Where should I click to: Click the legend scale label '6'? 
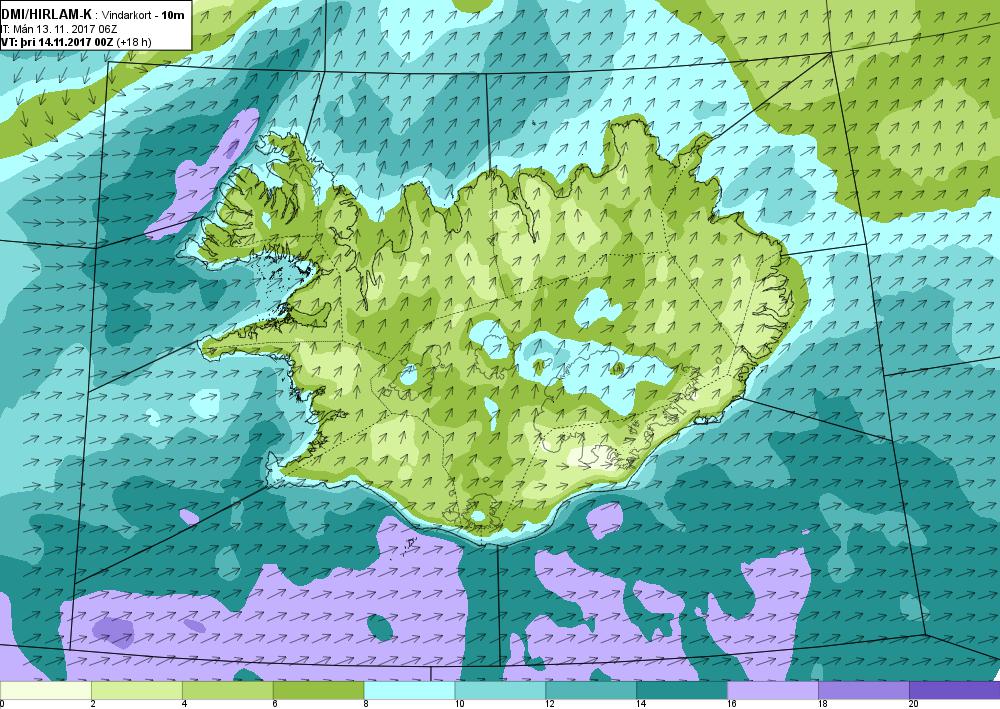click(276, 704)
